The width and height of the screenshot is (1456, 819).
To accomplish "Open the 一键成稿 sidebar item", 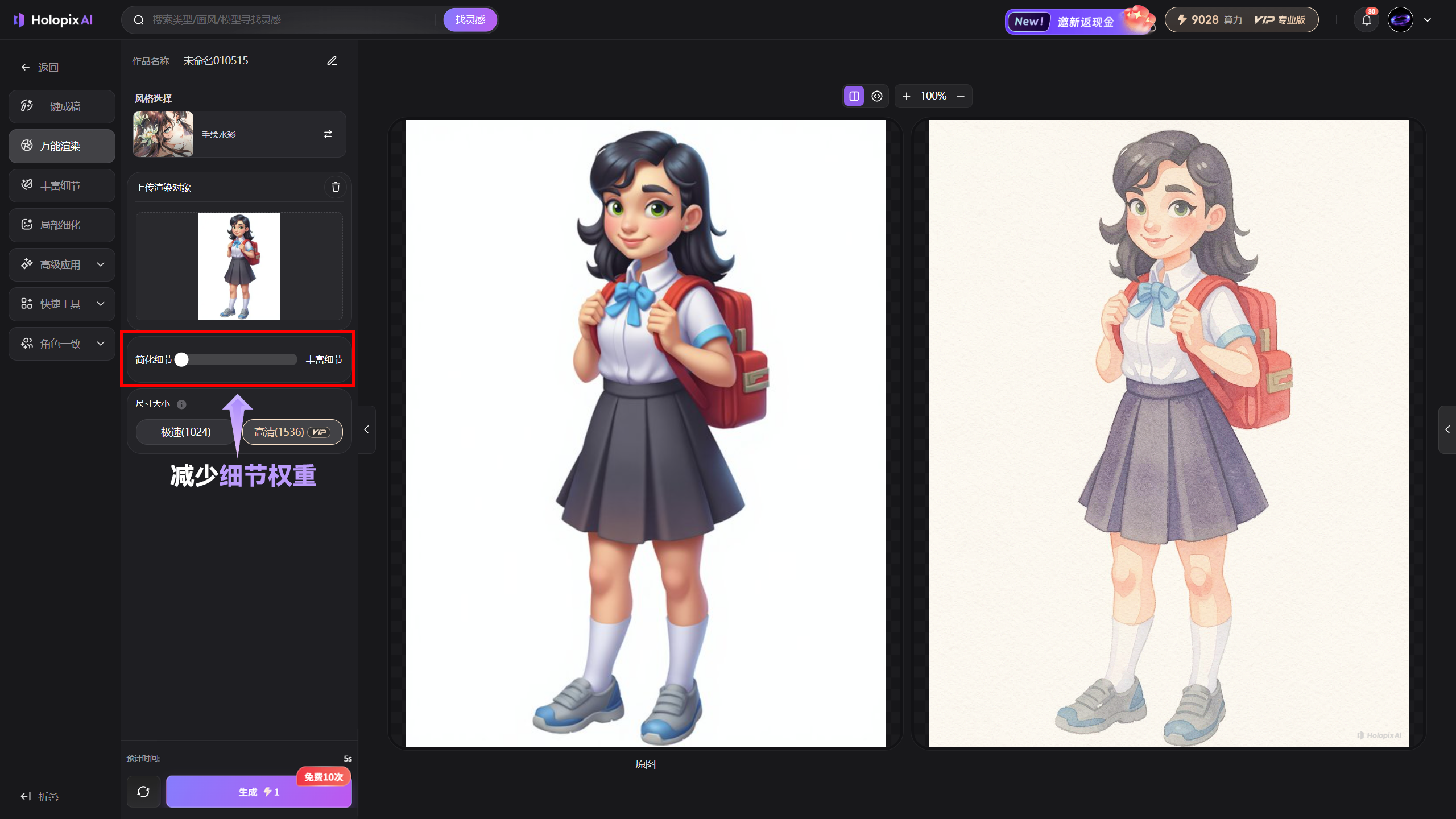I will coord(62,106).
